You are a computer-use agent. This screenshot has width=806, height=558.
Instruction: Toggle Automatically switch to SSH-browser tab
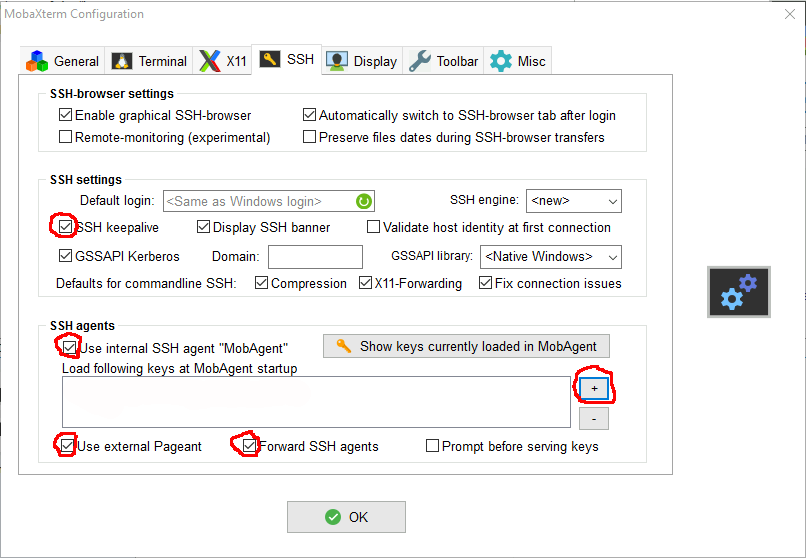pos(309,115)
